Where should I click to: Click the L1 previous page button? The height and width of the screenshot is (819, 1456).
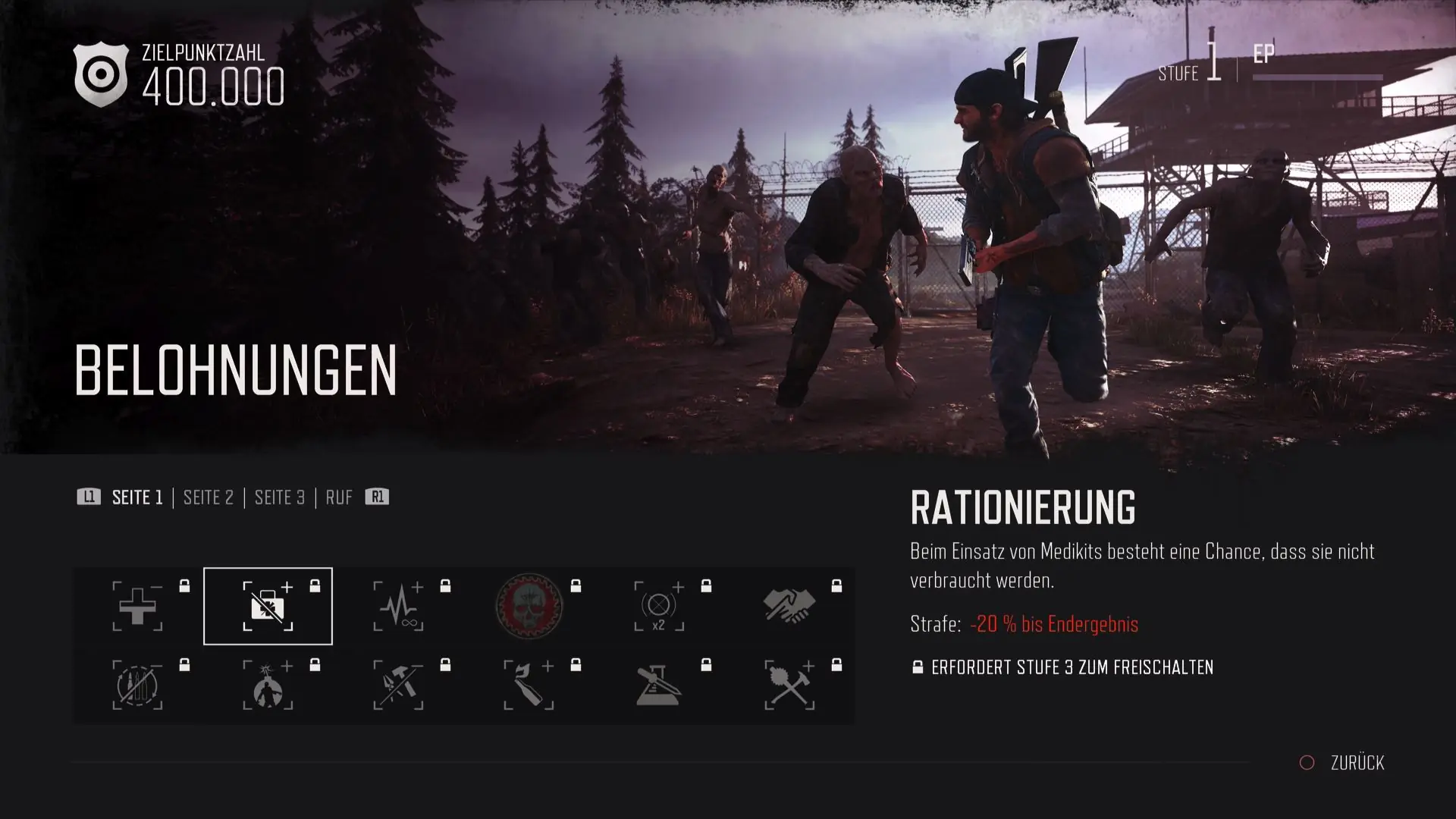[x=89, y=497]
